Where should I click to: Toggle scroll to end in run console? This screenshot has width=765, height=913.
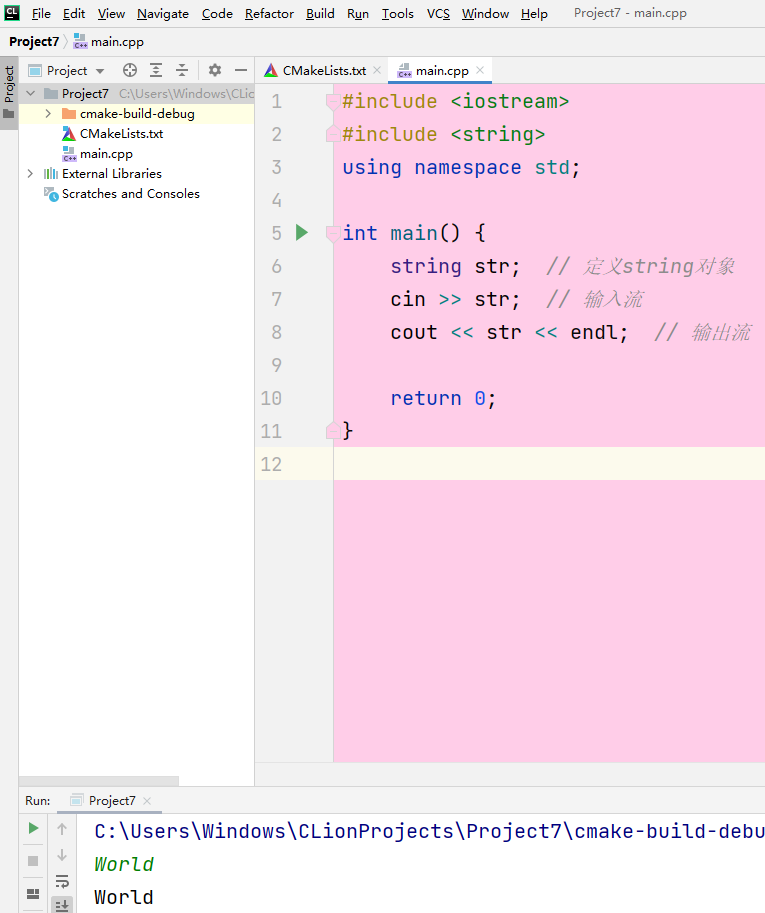(62, 905)
